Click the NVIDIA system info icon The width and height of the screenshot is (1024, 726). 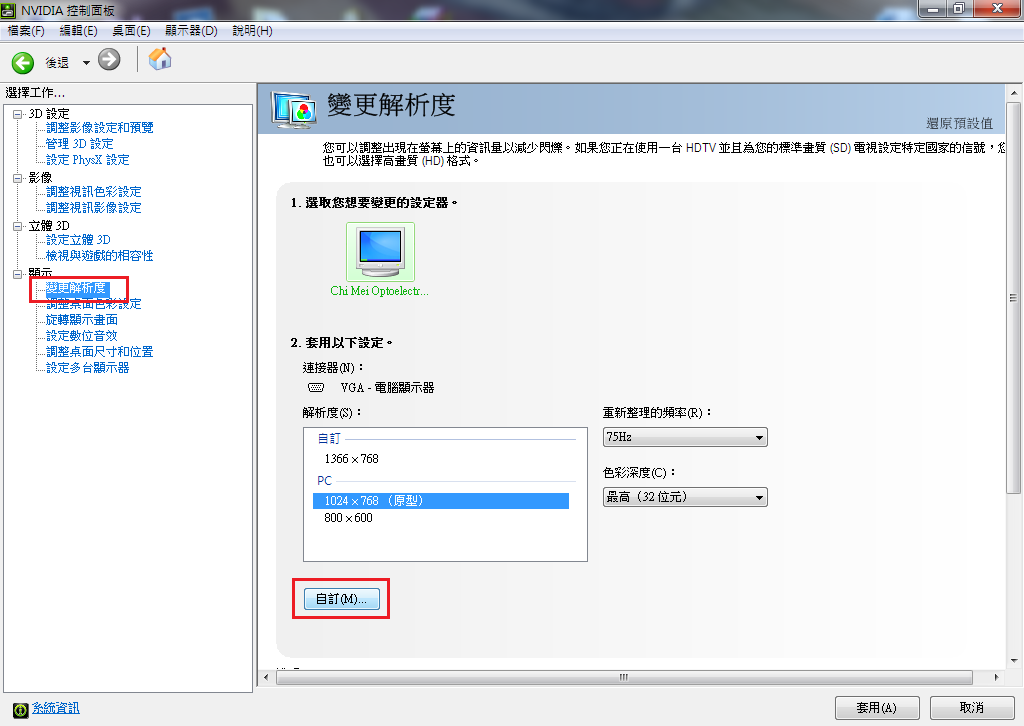click(21, 710)
